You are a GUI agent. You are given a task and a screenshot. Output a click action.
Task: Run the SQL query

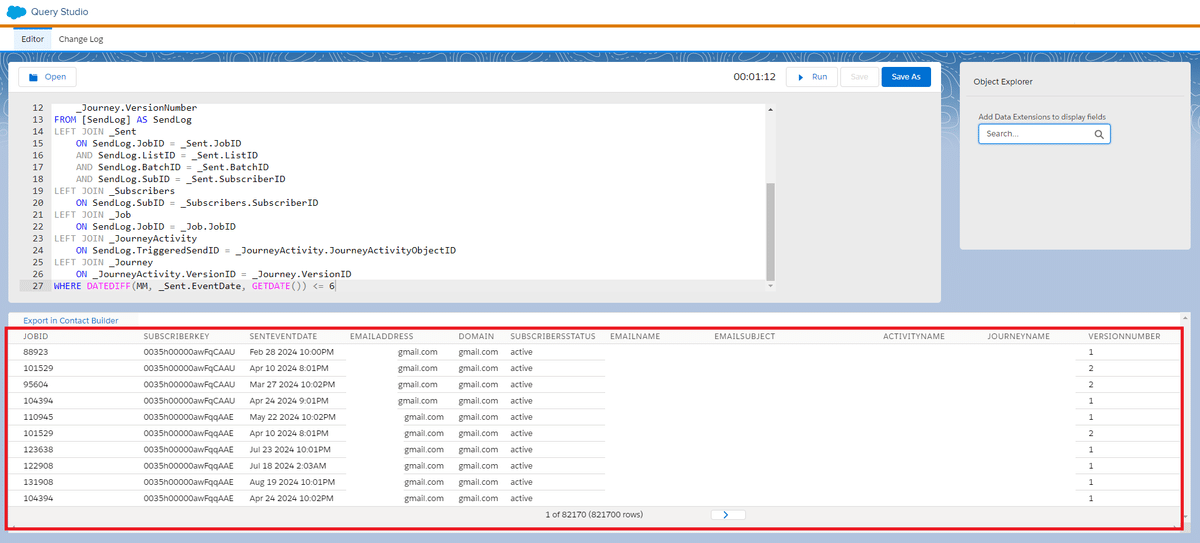click(811, 76)
